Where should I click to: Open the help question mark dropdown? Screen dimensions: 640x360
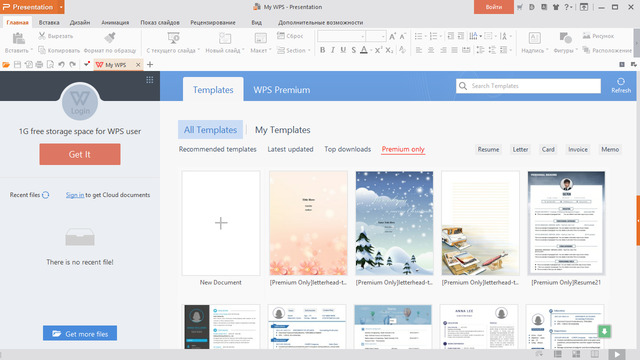568,7
